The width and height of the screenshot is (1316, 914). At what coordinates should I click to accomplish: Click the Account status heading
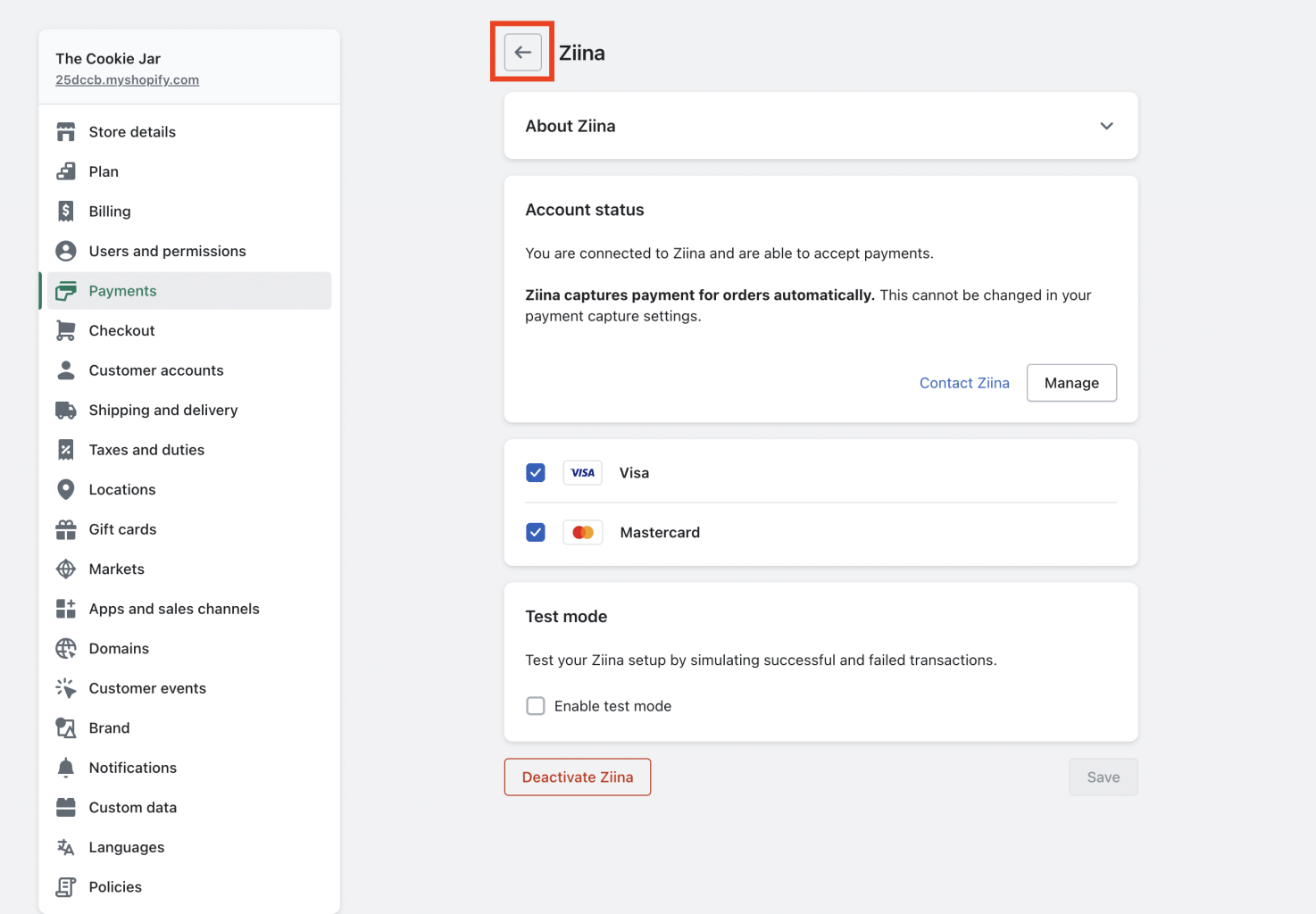tap(585, 210)
